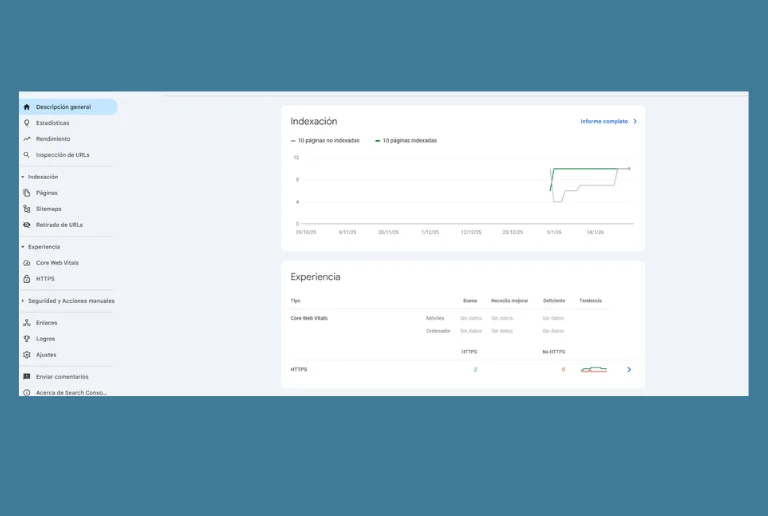Click the Retirada de URLs crossed-eye icon
The image size is (768, 516).
click(27, 225)
